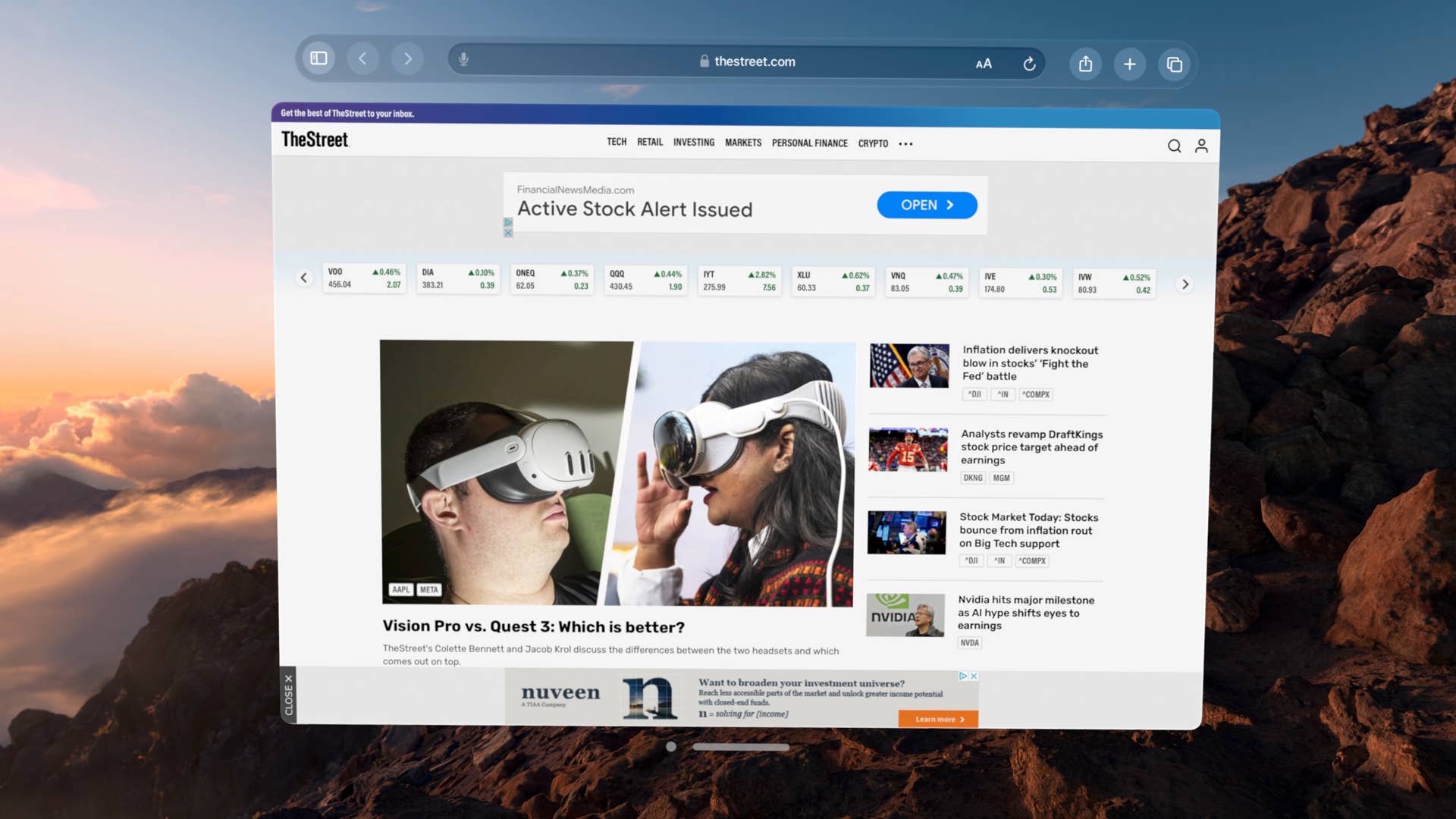Open Nvidia hits major milestone article

(x=1025, y=613)
